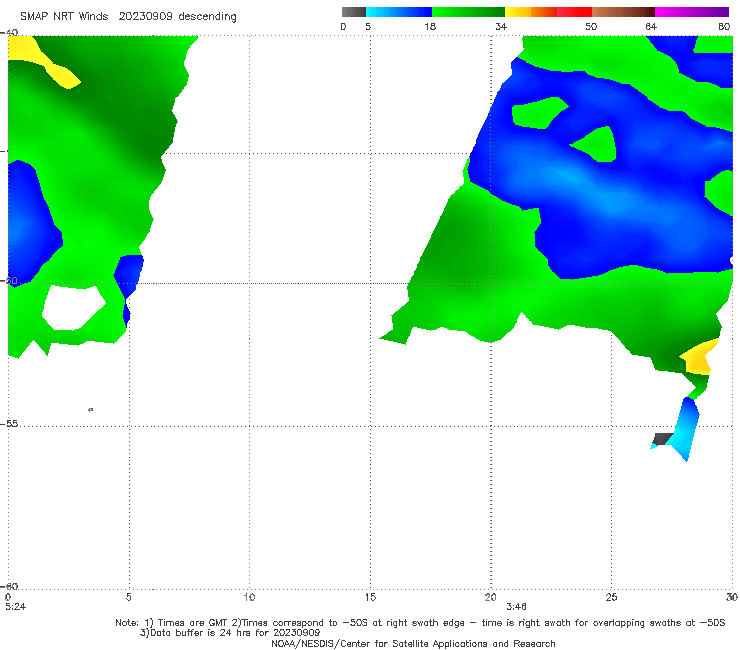Click the colorbar label "80"

tap(724, 26)
